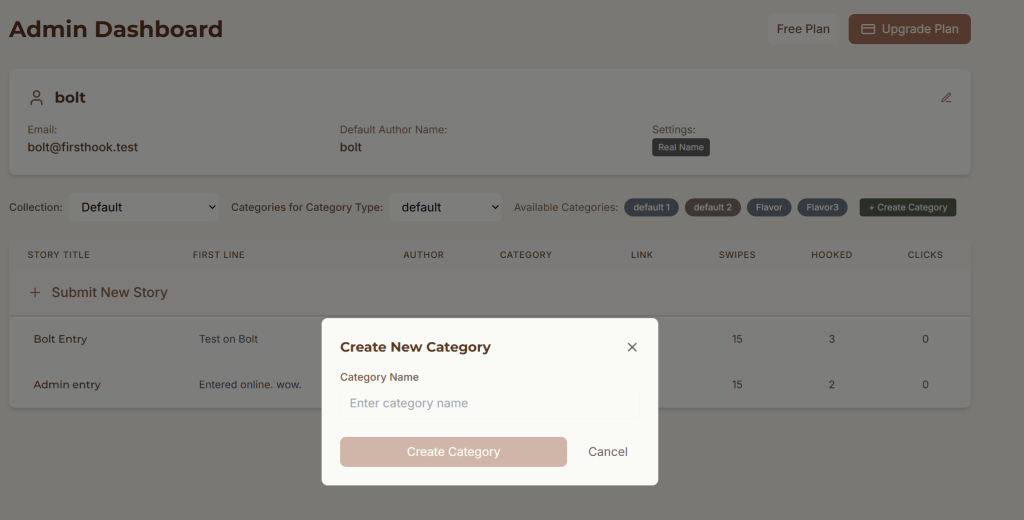The image size is (1024, 520).
Task: Open the Collection dropdown
Action: pos(144,207)
